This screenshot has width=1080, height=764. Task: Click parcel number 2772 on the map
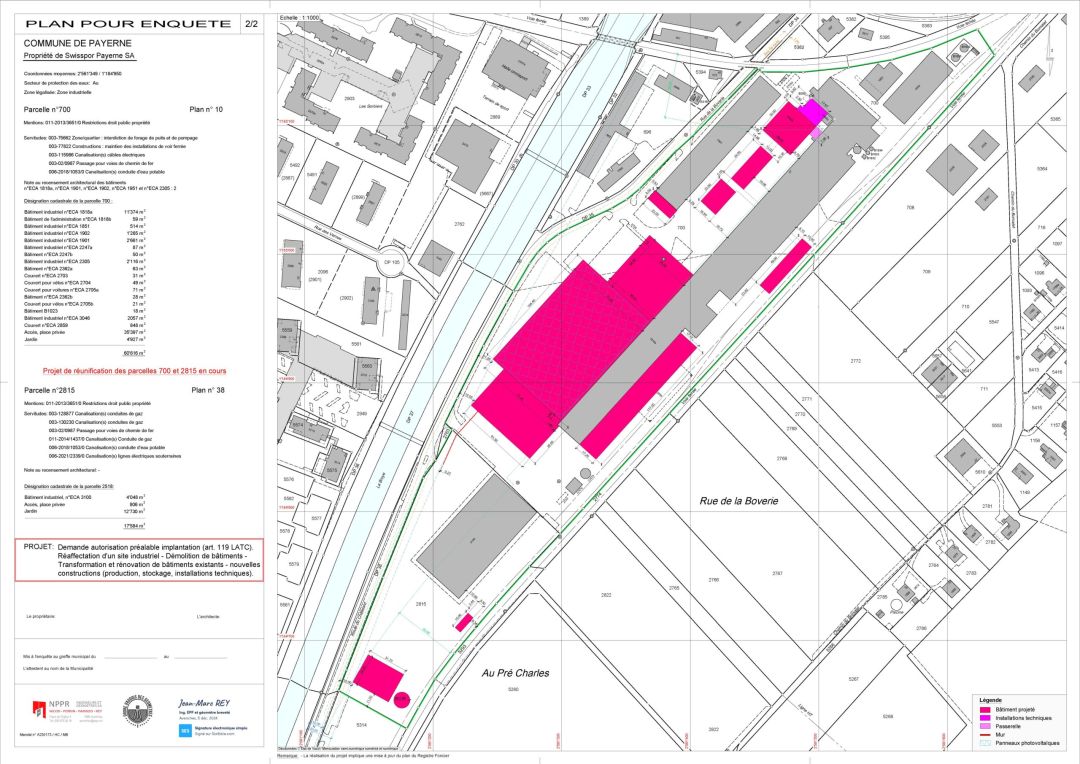pyautogui.click(x=855, y=361)
